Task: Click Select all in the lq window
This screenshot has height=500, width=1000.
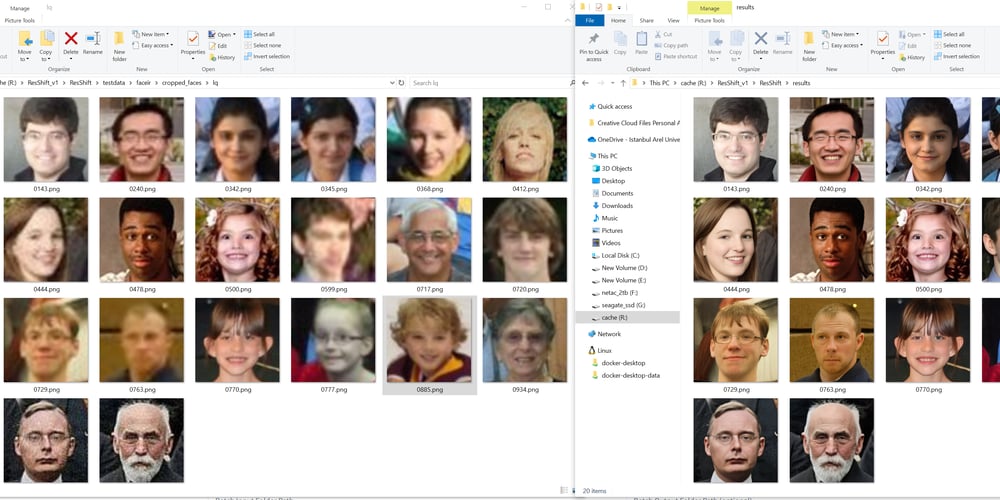Action: click(259, 34)
